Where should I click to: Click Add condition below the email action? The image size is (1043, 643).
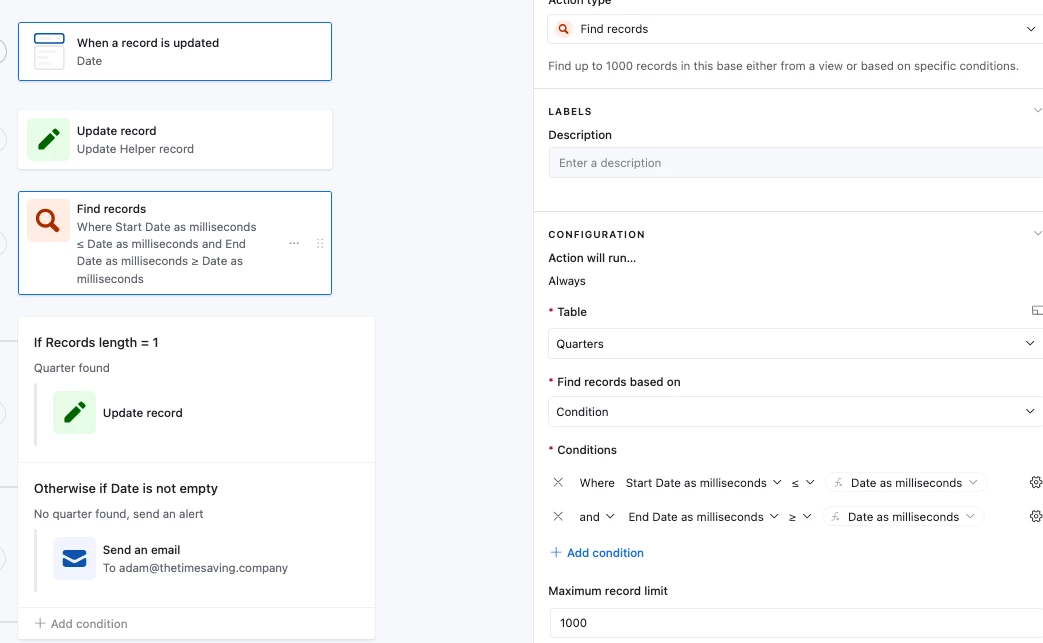[x=81, y=624]
